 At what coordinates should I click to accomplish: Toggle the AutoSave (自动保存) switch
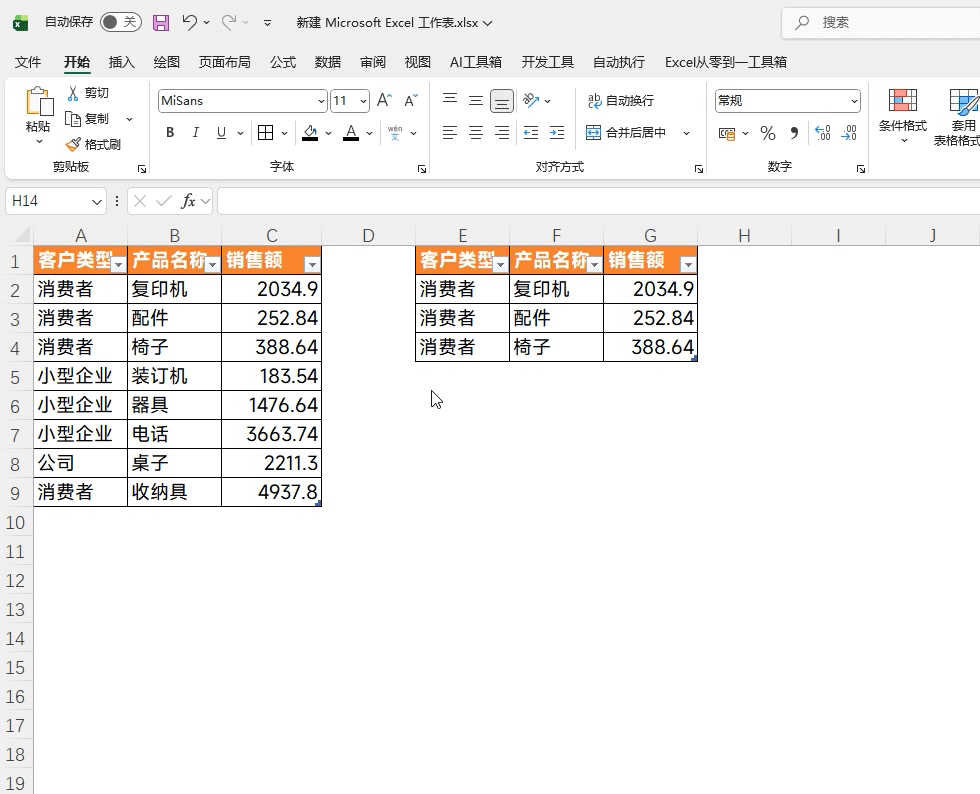(121, 23)
